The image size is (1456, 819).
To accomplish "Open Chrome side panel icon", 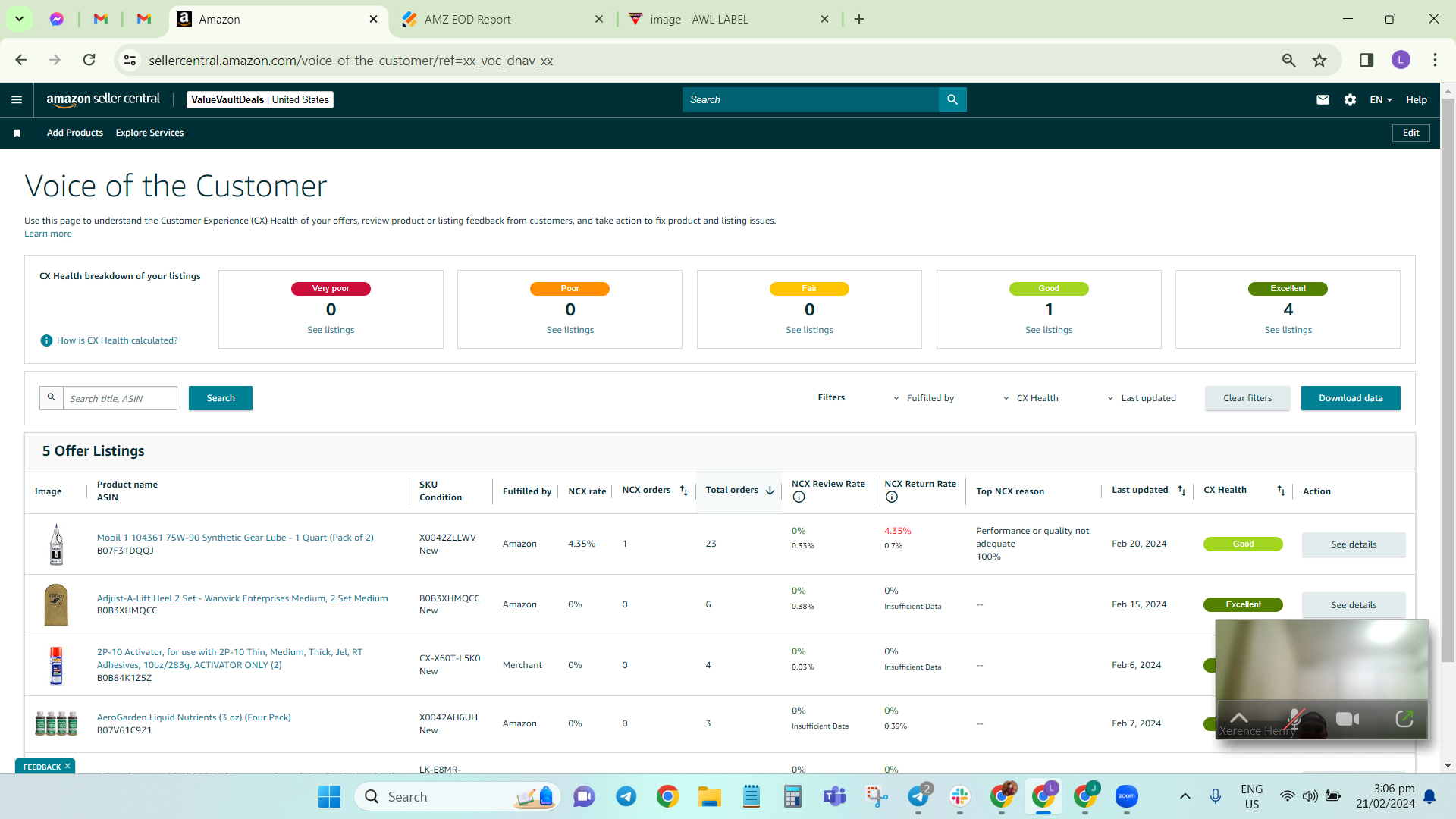I will click(x=1367, y=60).
